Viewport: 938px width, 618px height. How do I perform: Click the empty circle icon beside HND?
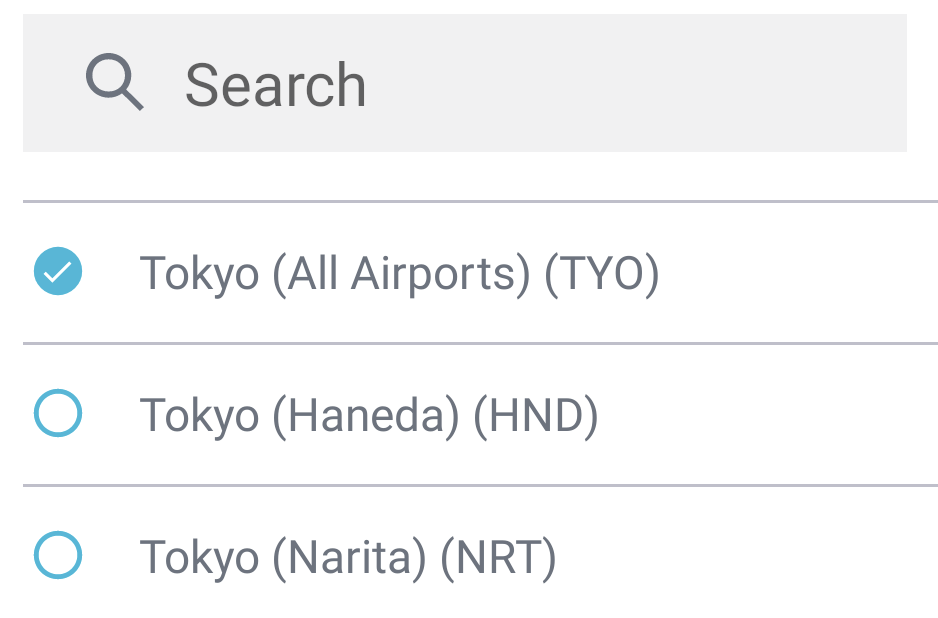(58, 413)
